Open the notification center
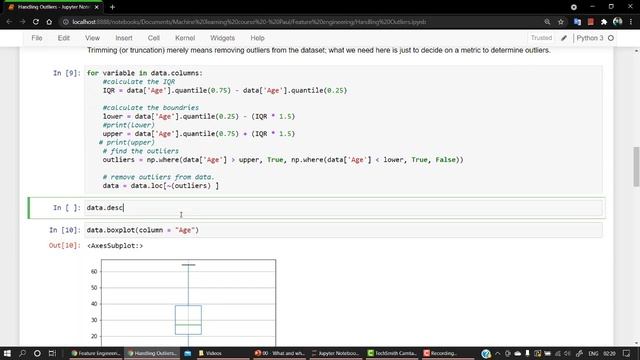Image resolution: width=640 pixels, height=360 pixels. [x=627, y=353]
